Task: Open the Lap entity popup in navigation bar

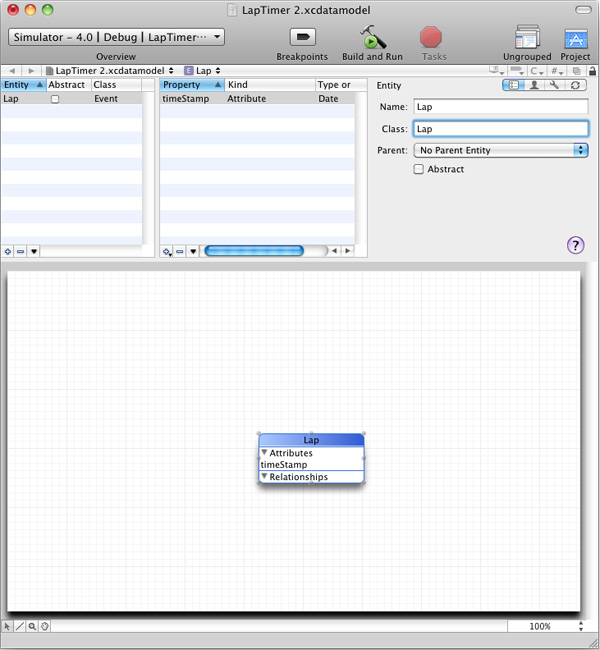Action: tap(202, 71)
